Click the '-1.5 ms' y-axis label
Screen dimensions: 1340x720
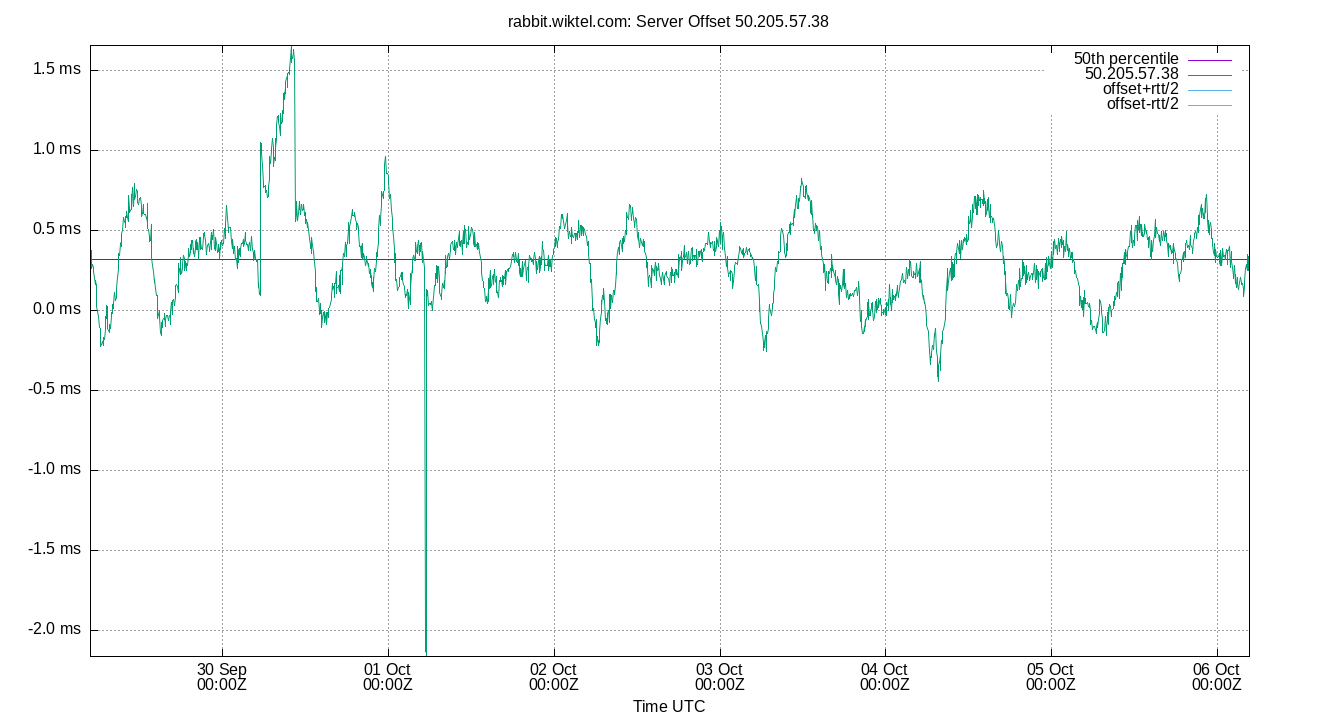click(x=54, y=549)
